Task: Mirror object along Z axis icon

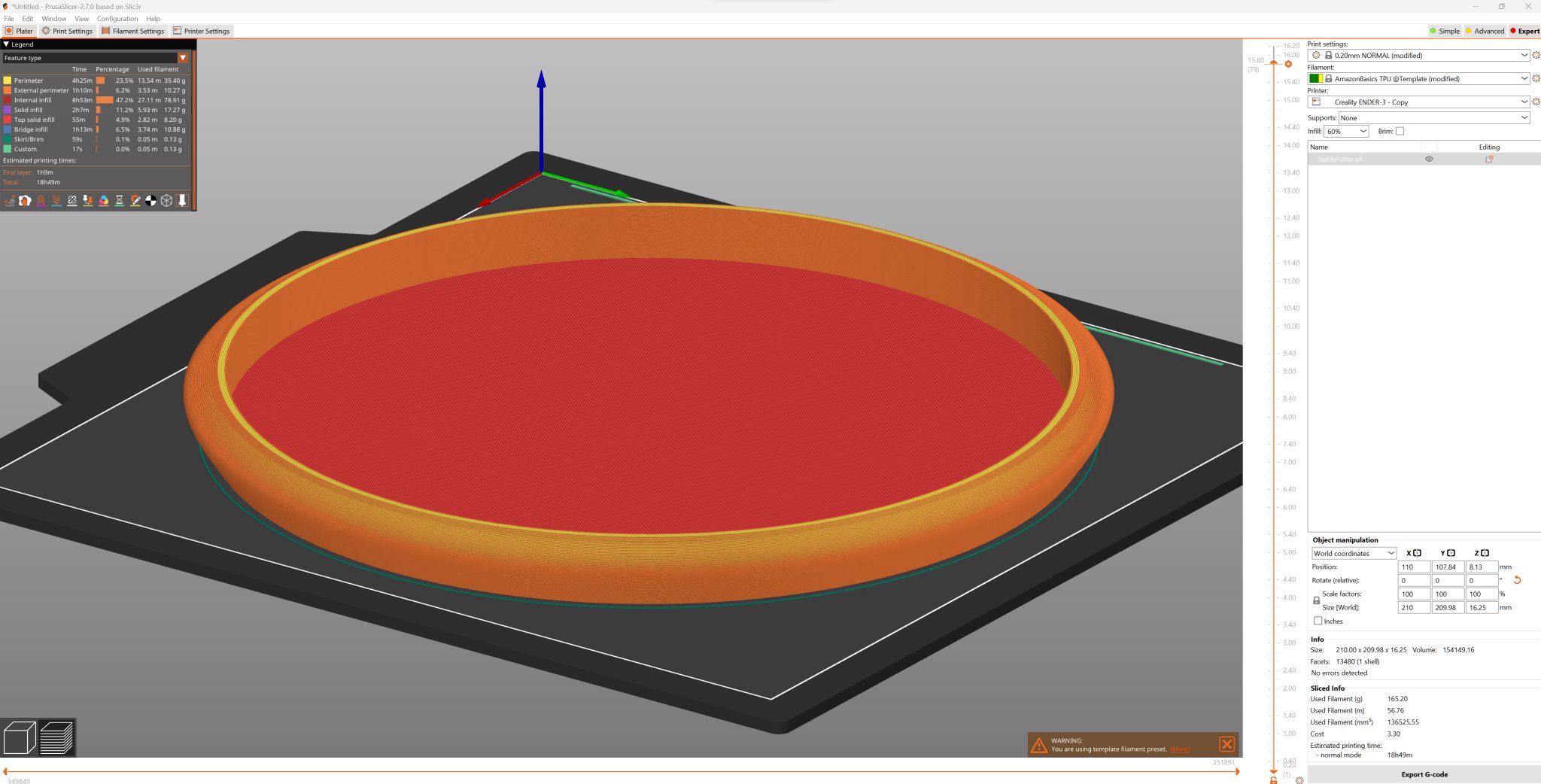Action: [x=1485, y=553]
